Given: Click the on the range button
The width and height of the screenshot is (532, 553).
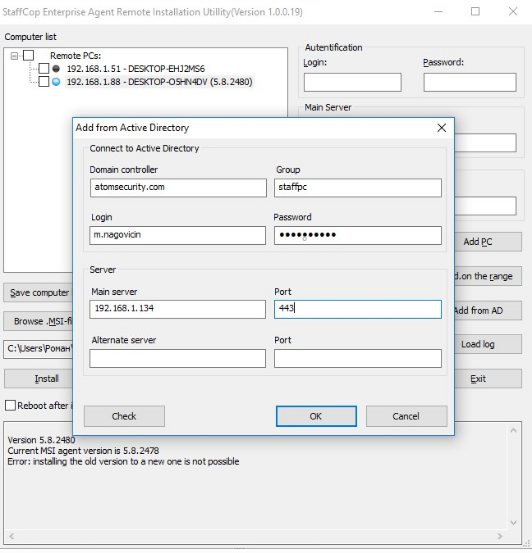Looking at the screenshot, I should pyautogui.click(x=488, y=276).
